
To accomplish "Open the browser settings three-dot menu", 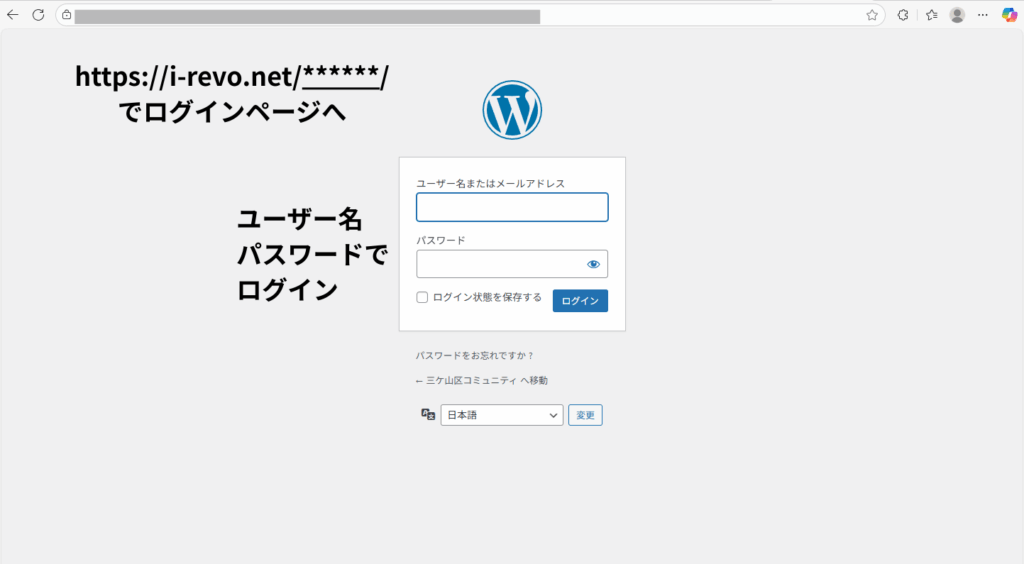I will pyautogui.click(x=983, y=15).
